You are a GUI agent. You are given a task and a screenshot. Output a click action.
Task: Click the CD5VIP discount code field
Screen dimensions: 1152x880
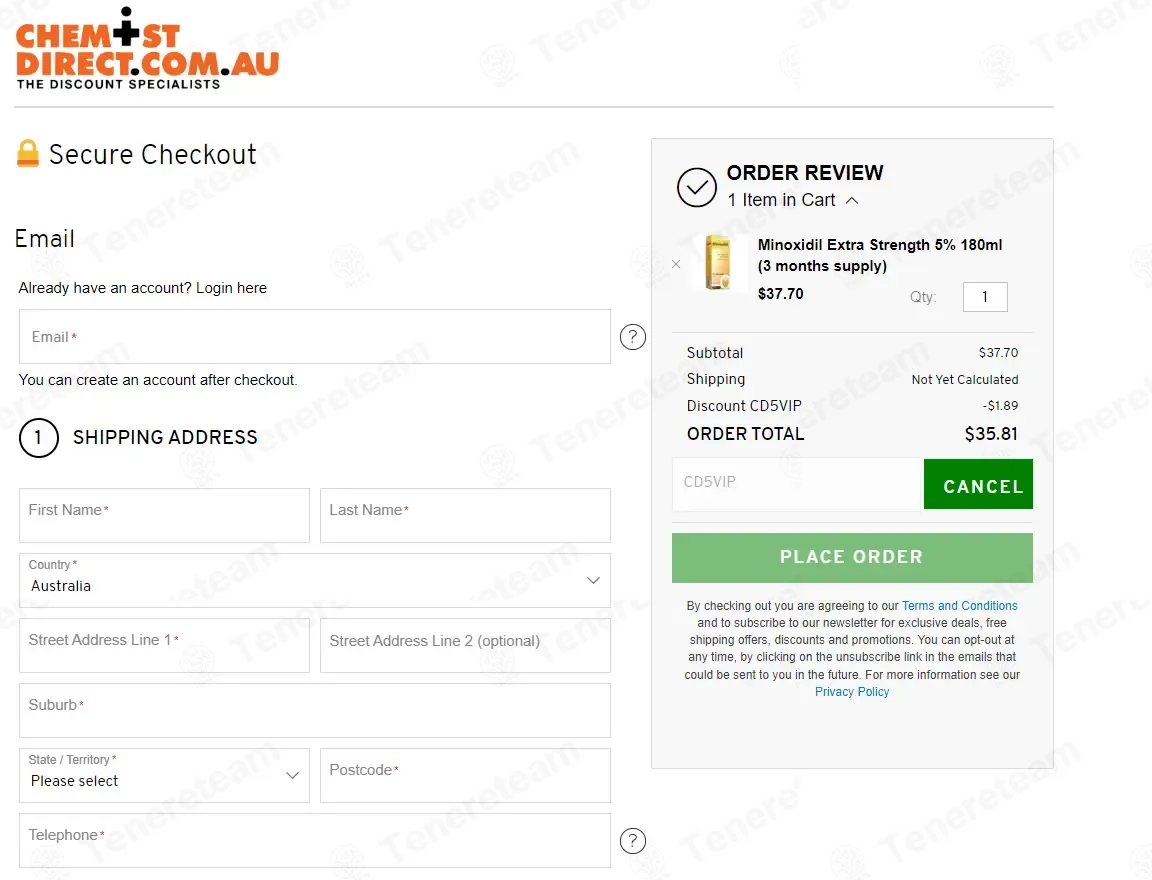tap(796, 484)
